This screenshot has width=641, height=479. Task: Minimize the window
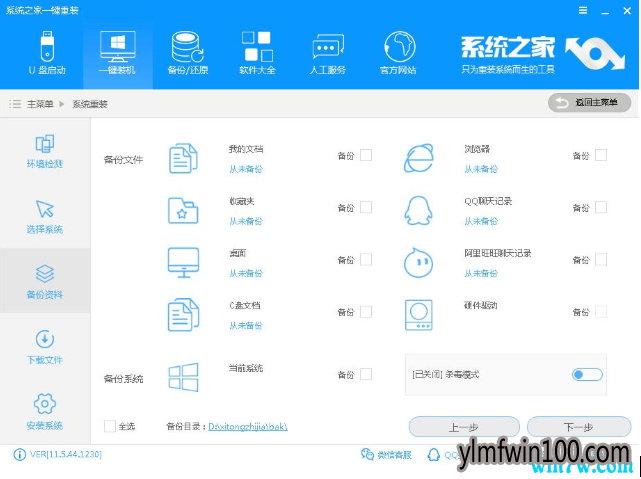pyautogui.click(x=605, y=11)
